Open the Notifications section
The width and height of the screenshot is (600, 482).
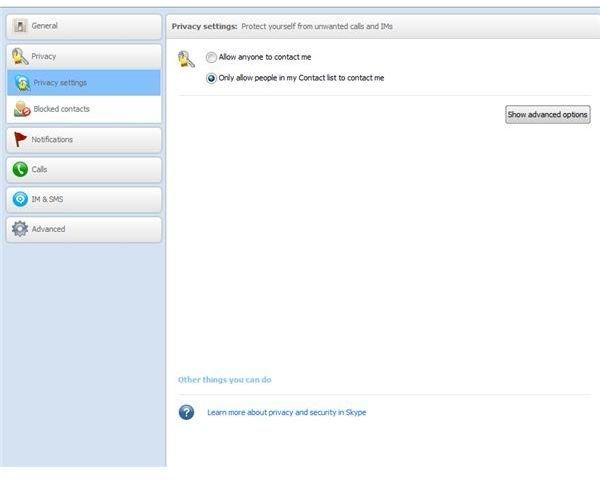[84, 140]
